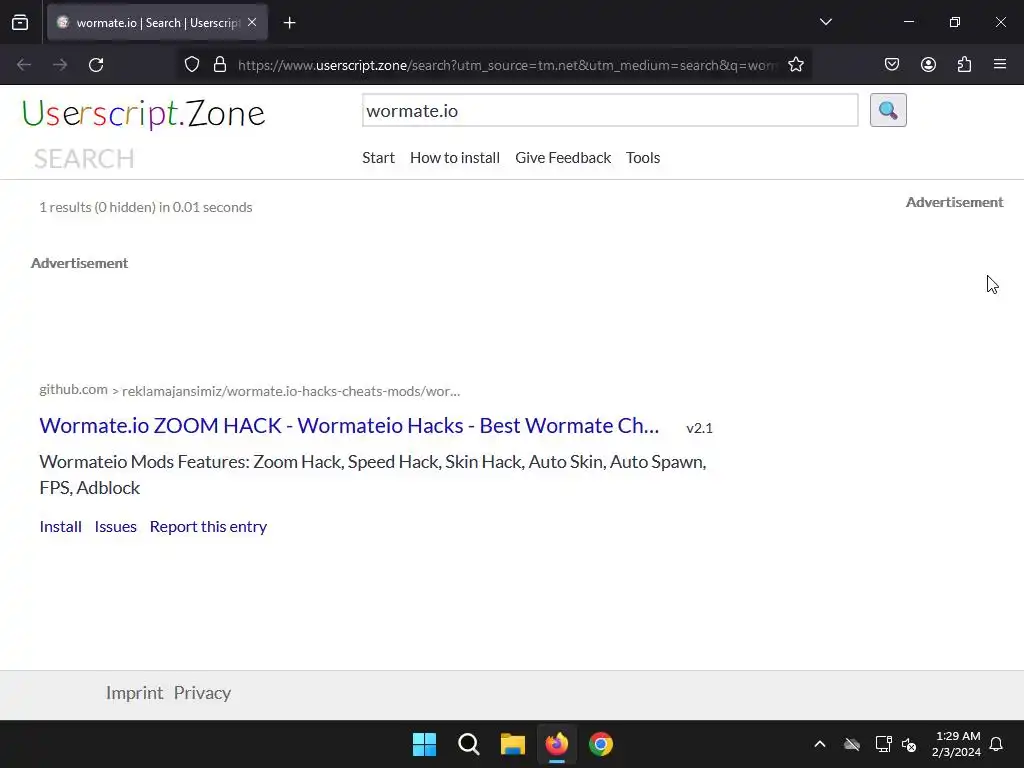The height and width of the screenshot is (768, 1024).
Task: Go to the Start menu link
Action: (x=379, y=158)
